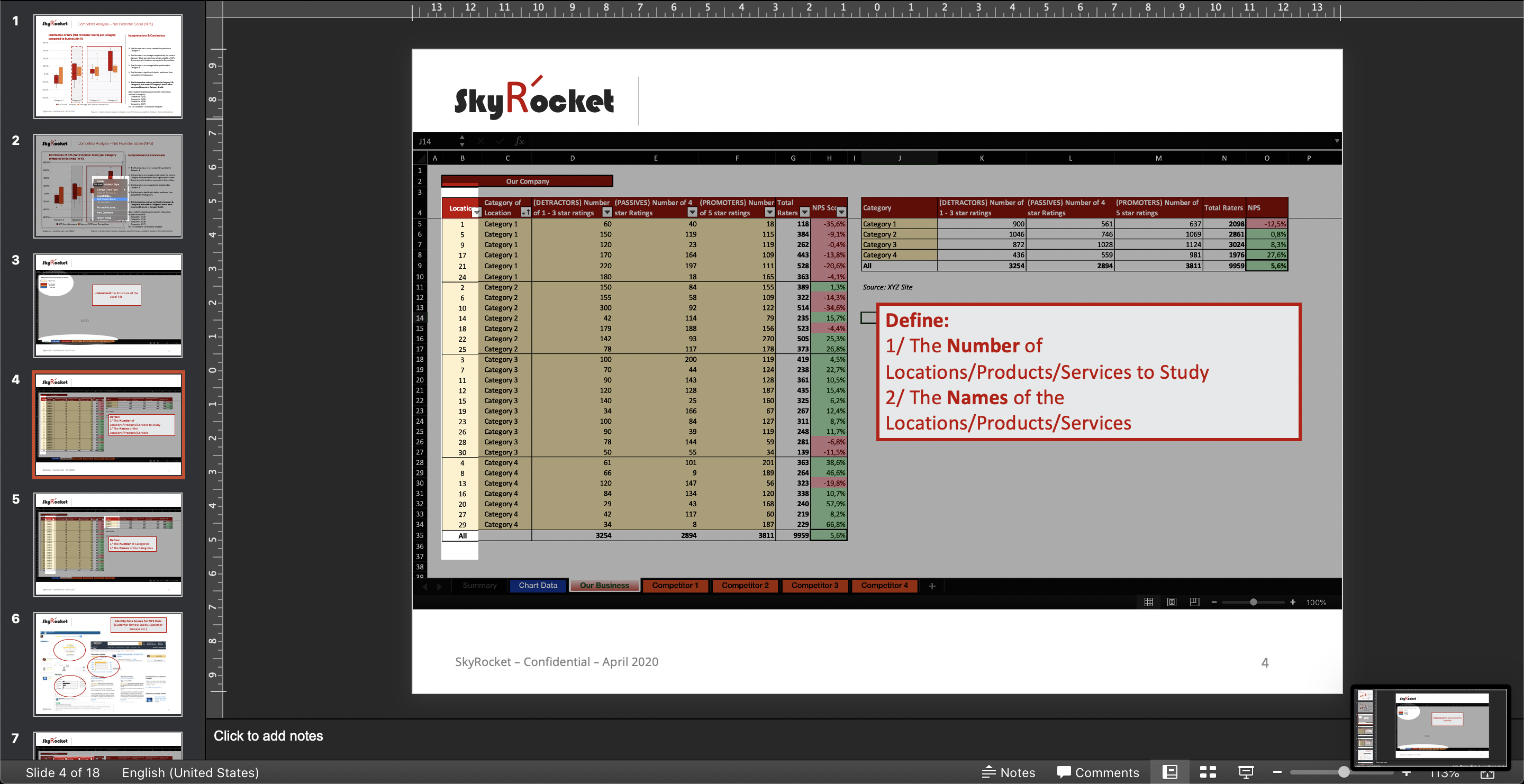This screenshot has height=784, width=1524.
Task: Select Excel Page Break preview icon
Action: point(1194,602)
